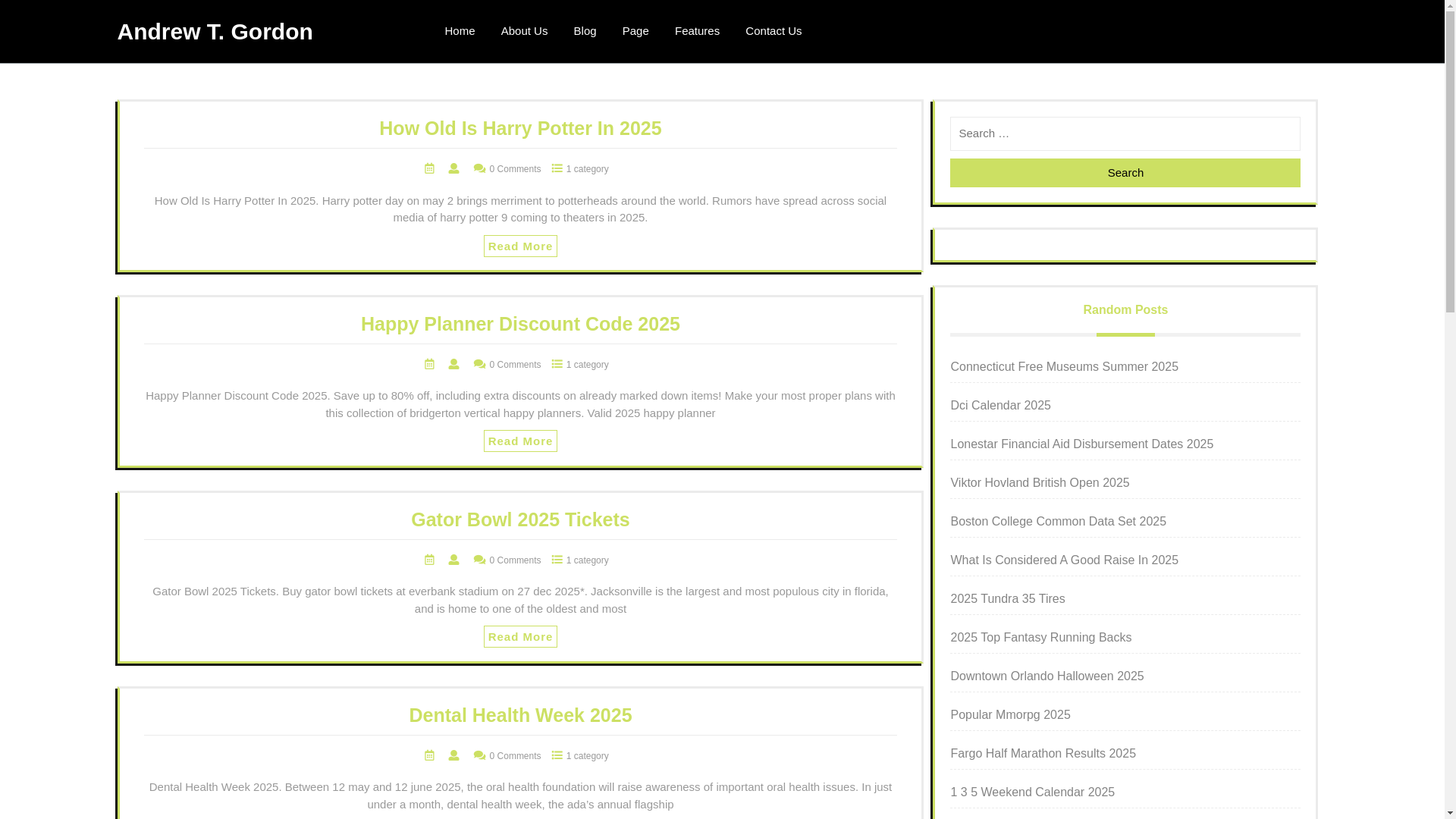Viewport: 1456px width, 819px height.
Task: Click the green Search button
Action: [1125, 173]
